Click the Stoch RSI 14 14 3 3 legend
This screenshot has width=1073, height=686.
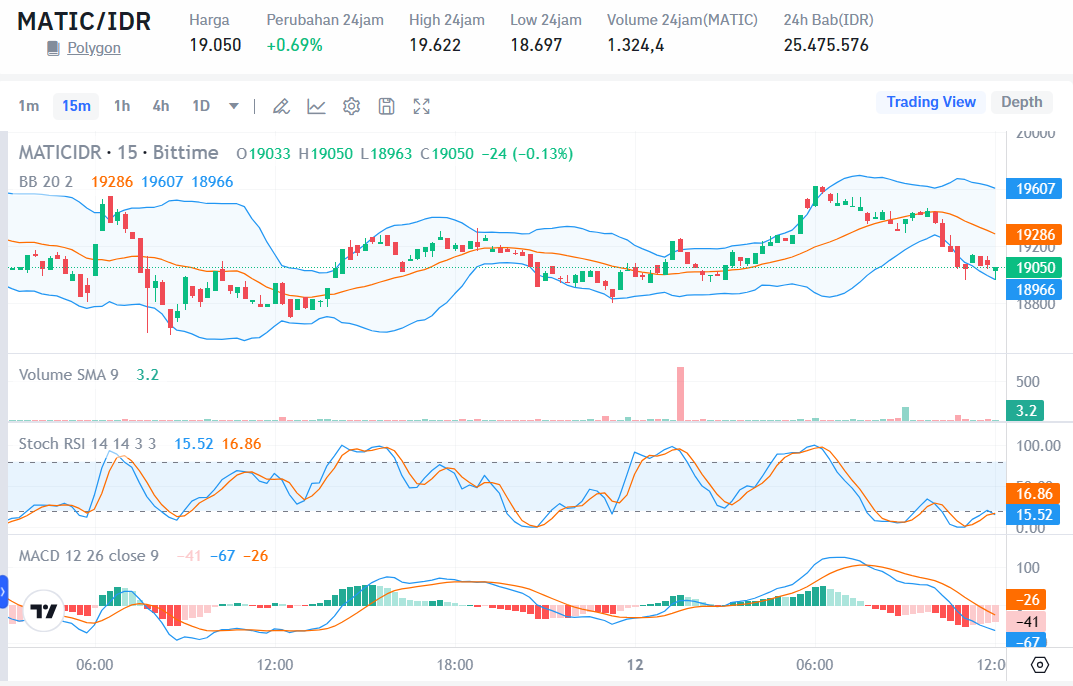pos(87,444)
